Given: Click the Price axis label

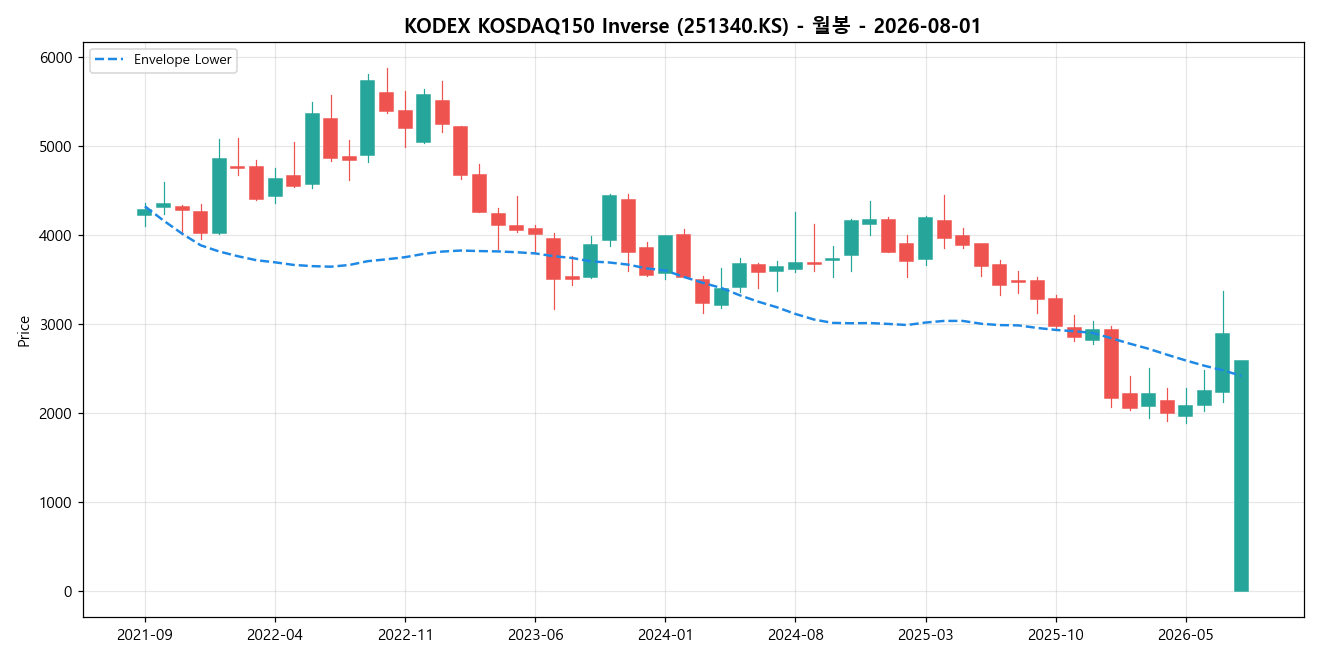Looking at the screenshot, I should click(x=24, y=330).
